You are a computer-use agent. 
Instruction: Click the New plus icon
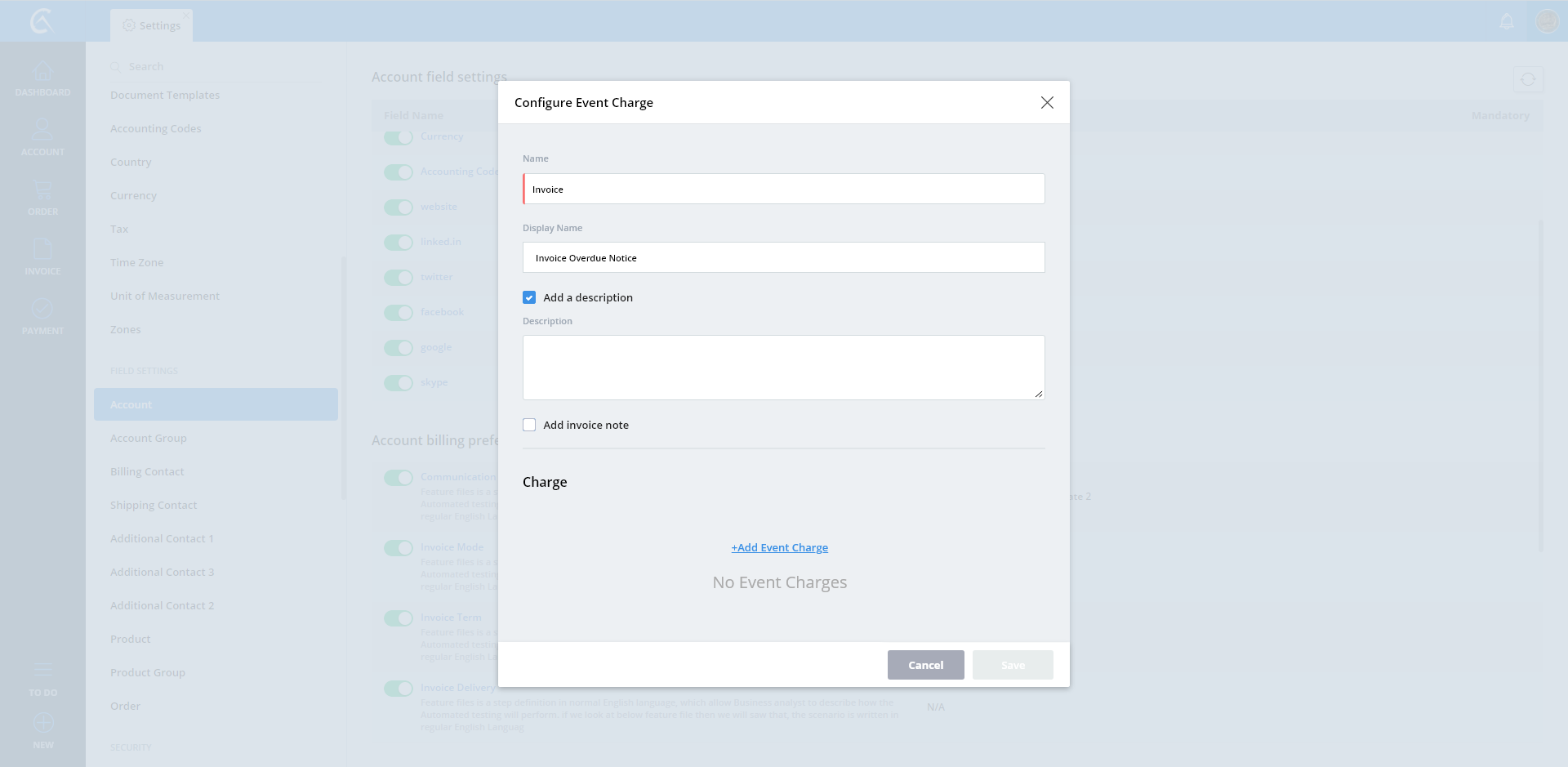coord(42,724)
